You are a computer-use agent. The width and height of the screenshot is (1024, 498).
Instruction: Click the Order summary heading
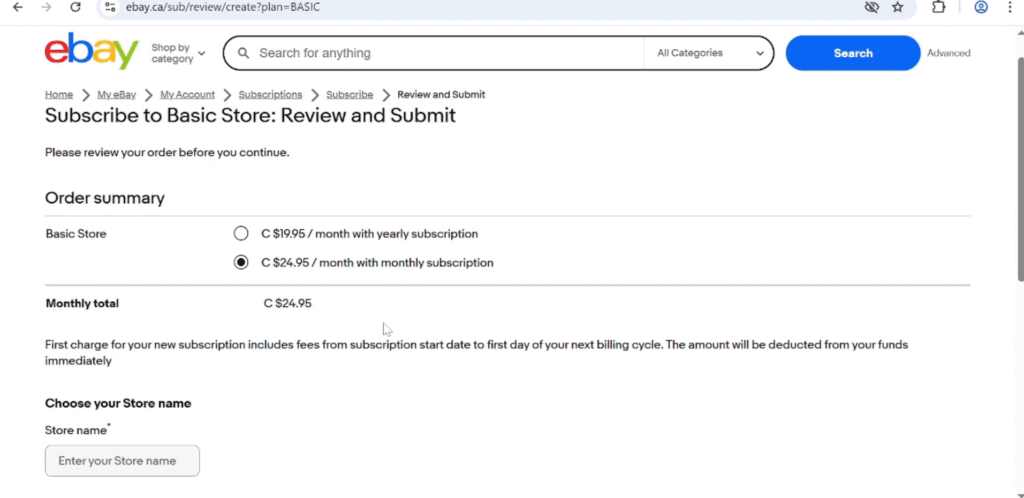click(104, 198)
